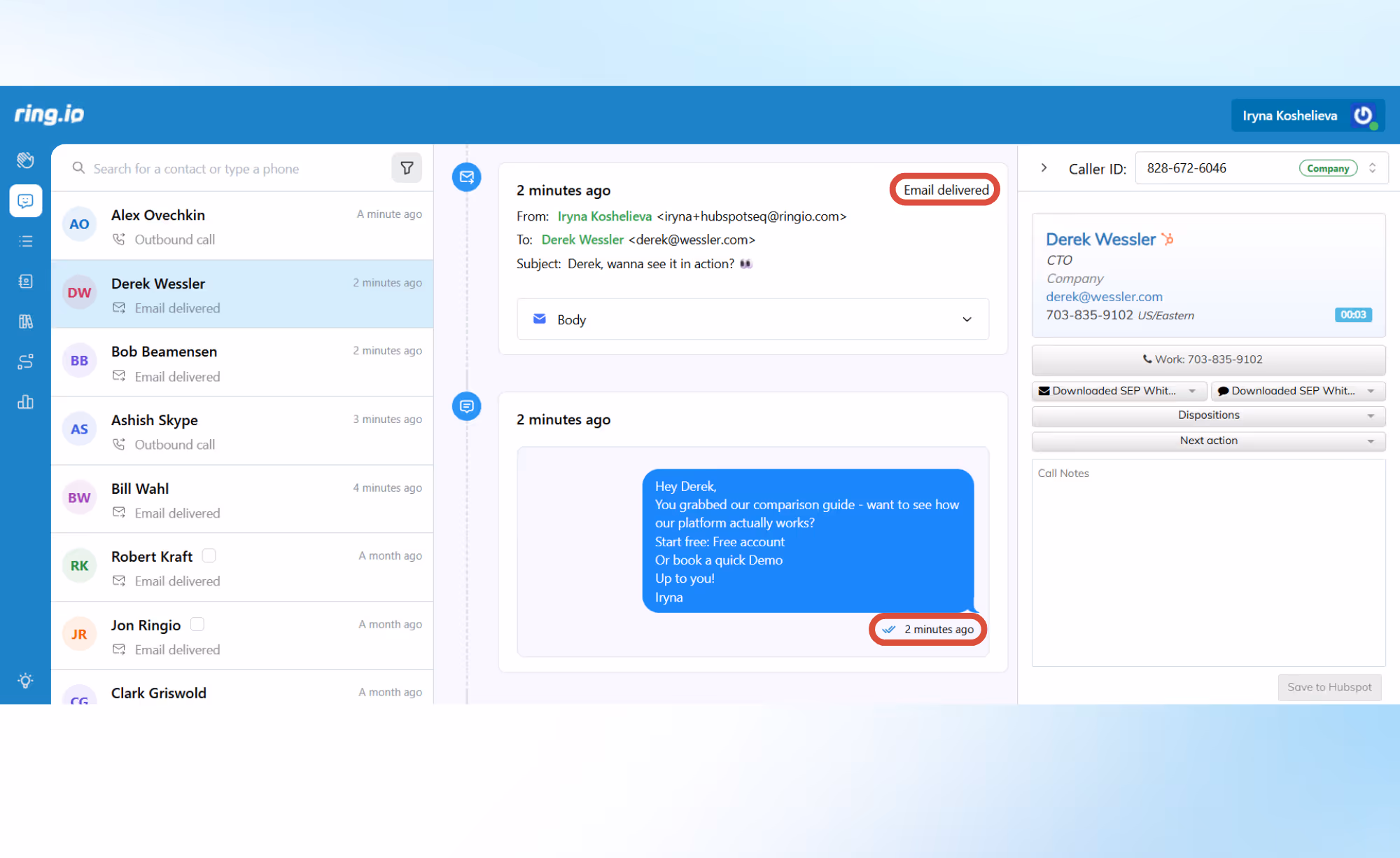Screen dimensions: 1400x858
Task: Click Derek Wessler recipient name in To field
Action: point(582,240)
